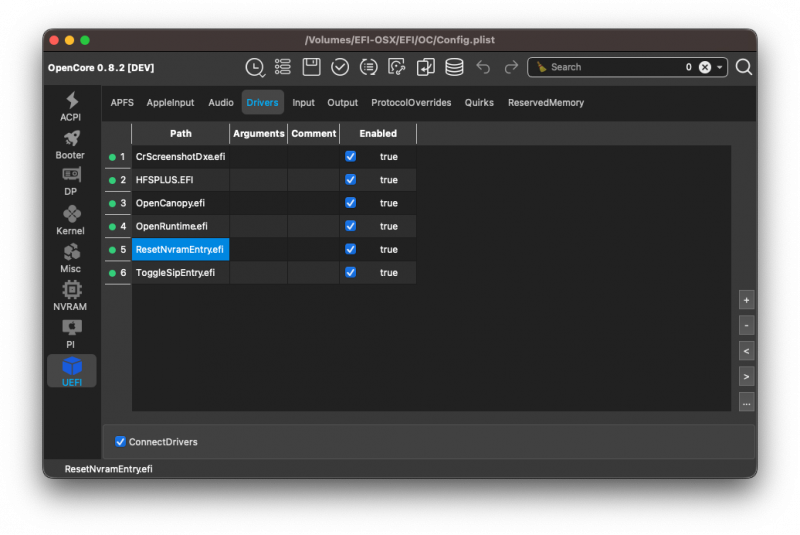Switch to the APFS tab

pyautogui.click(x=122, y=103)
